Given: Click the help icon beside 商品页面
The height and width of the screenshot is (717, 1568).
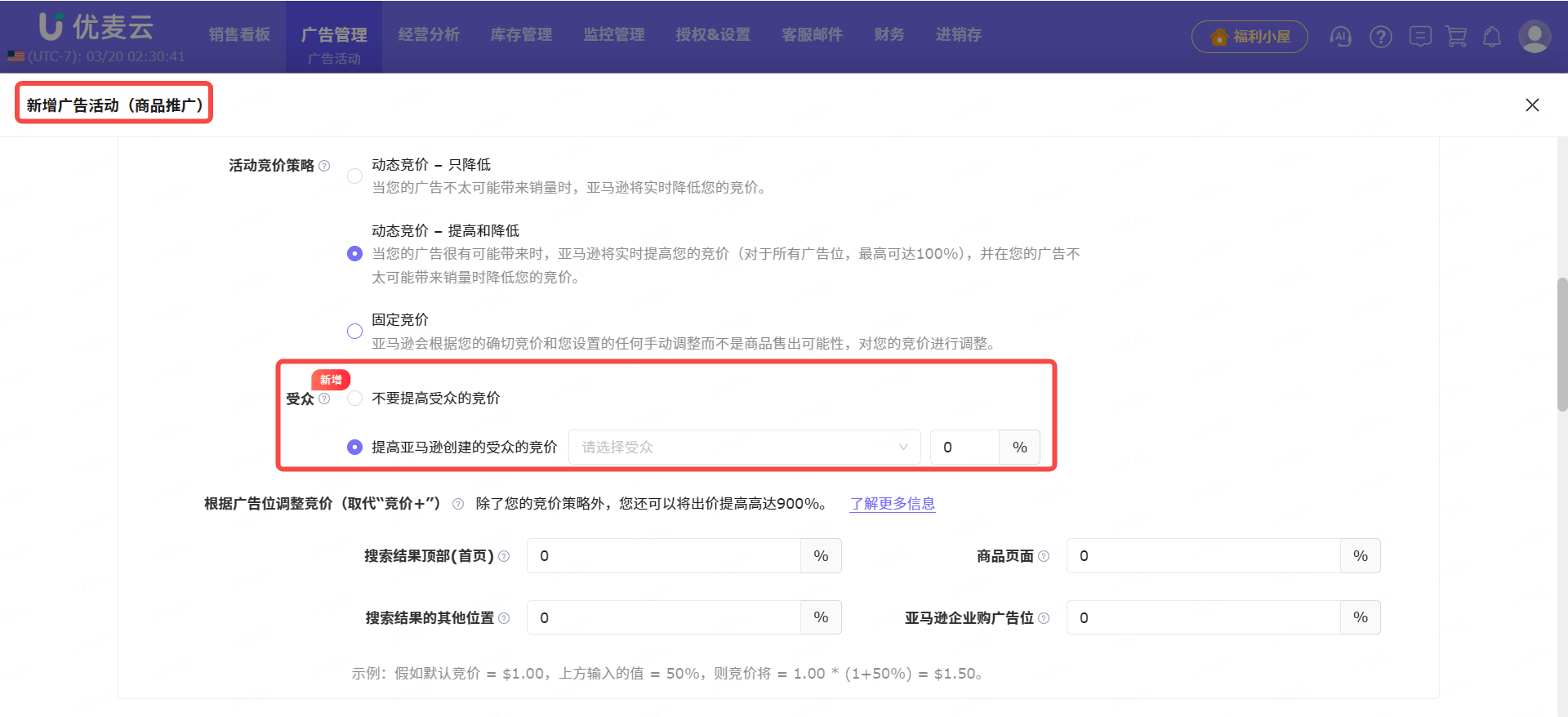Looking at the screenshot, I should [1044, 556].
